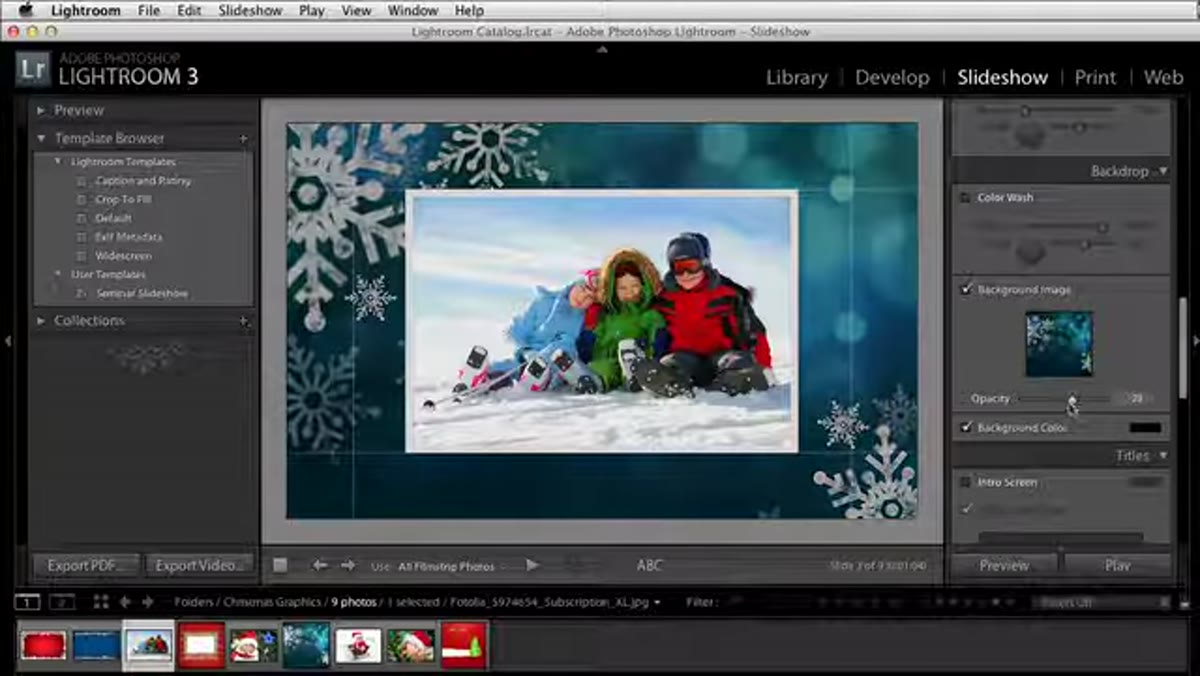The width and height of the screenshot is (1200, 676).
Task: Click the Preview button in right panel
Action: (1004, 565)
